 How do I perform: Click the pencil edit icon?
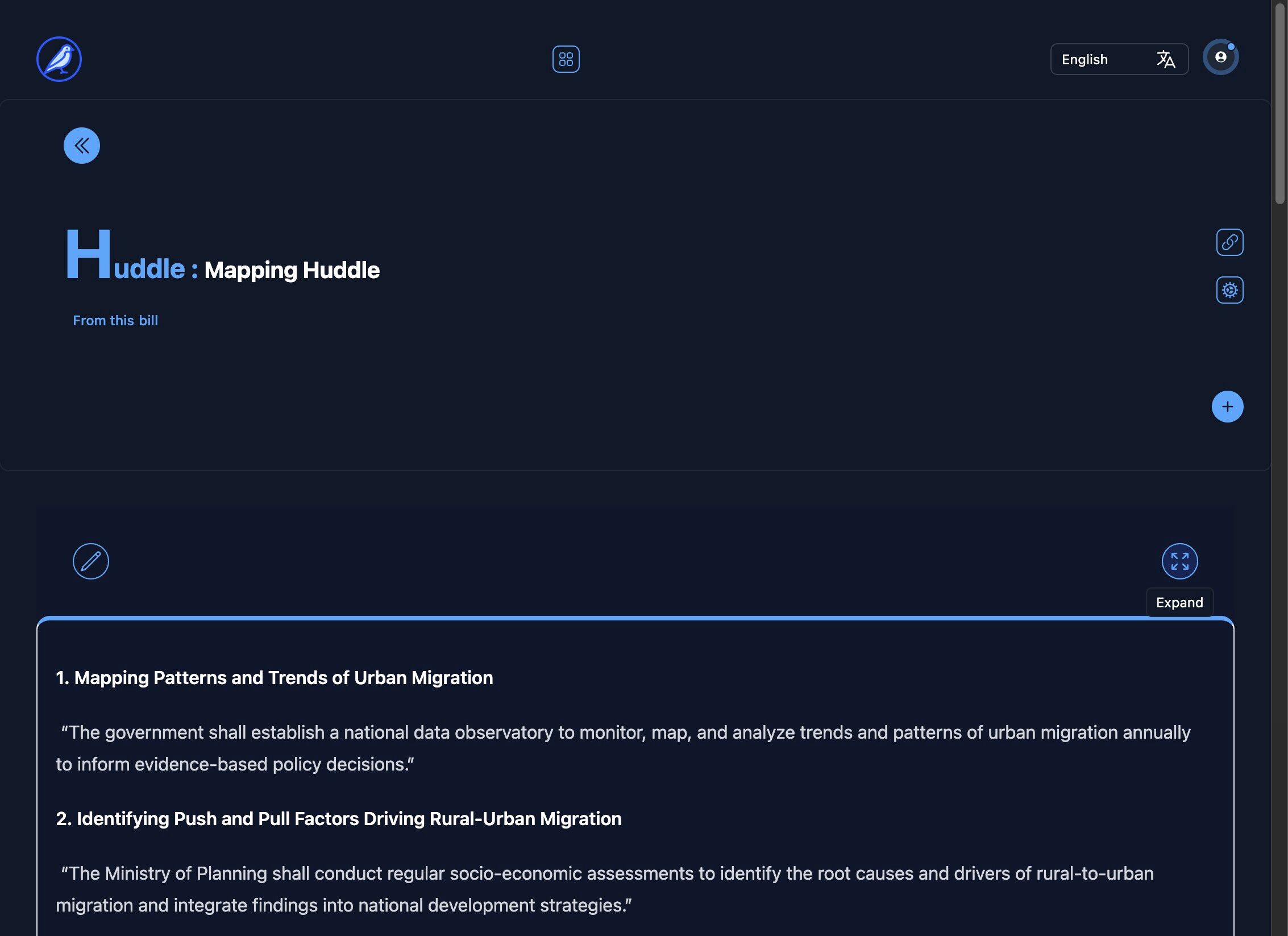91,561
